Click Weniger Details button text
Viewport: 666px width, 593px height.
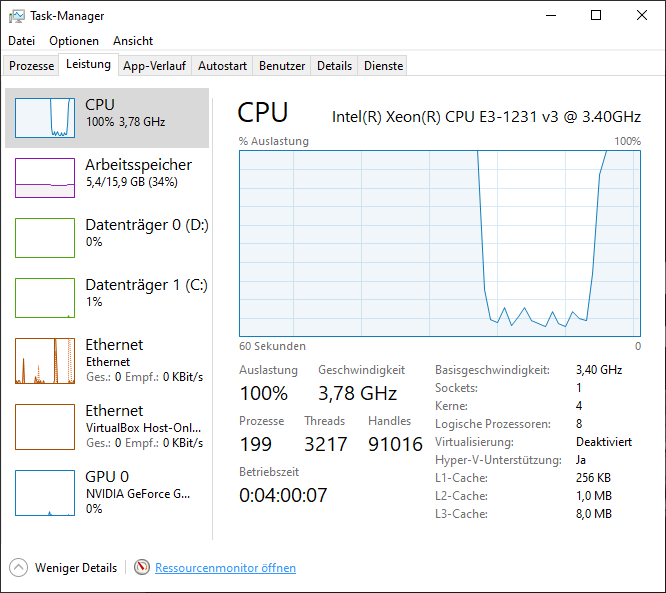click(x=76, y=568)
